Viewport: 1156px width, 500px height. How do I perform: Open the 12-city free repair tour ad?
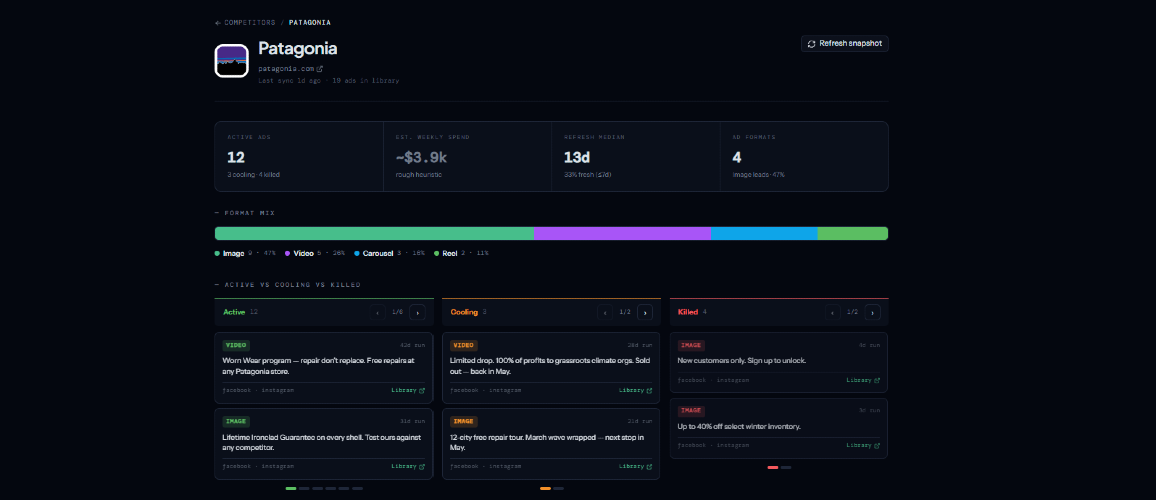(x=551, y=444)
